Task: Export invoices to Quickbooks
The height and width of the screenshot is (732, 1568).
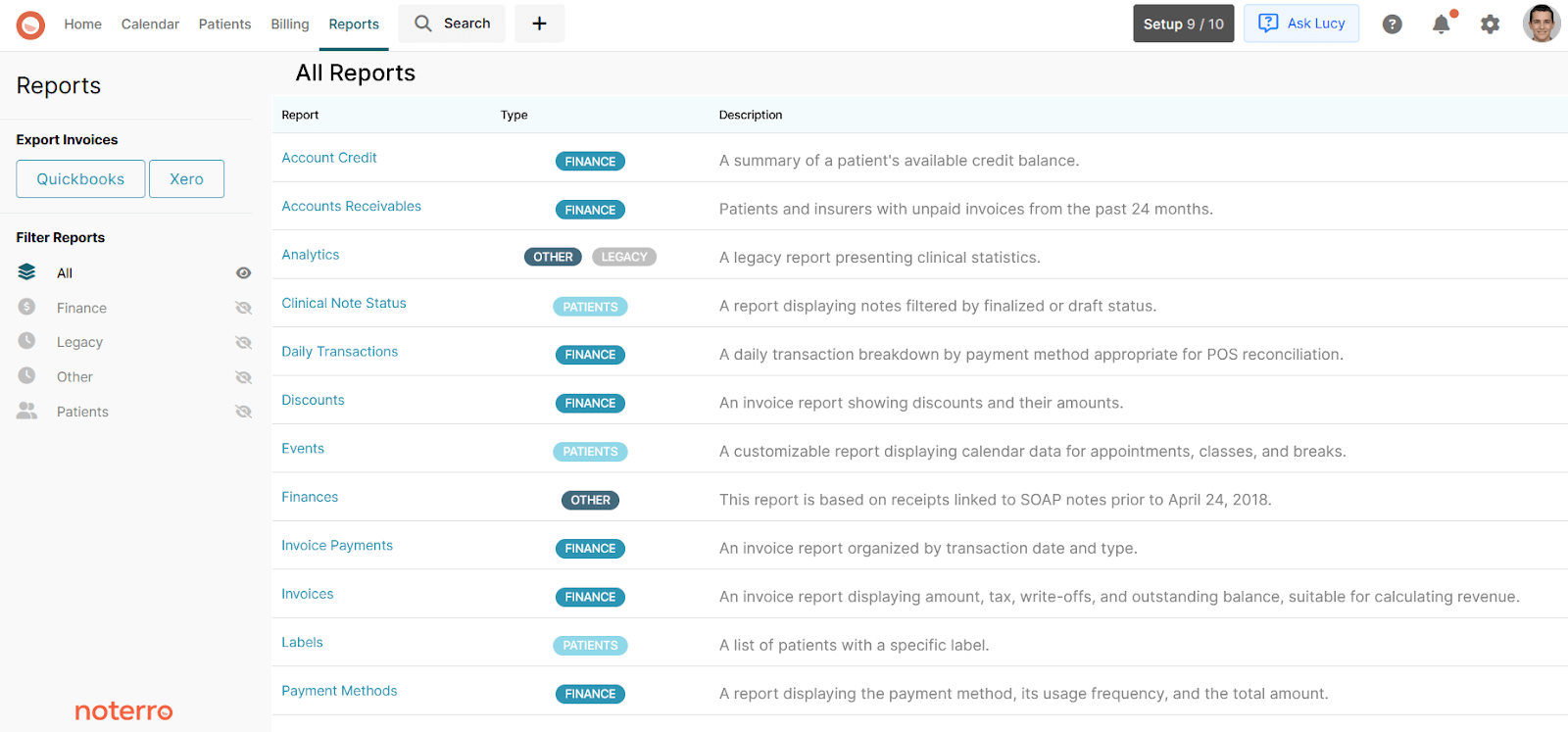Action: 80,179
